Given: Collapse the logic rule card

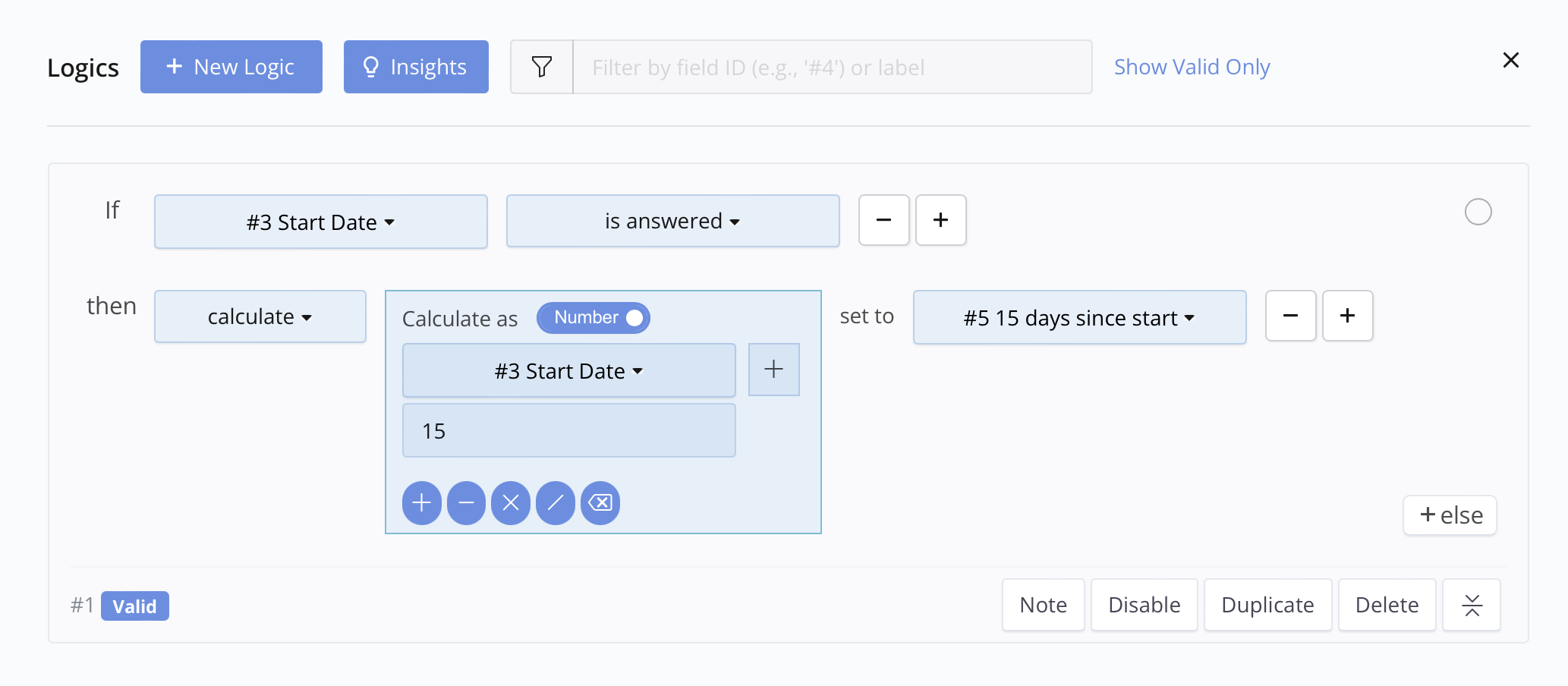Looking at the screenshot, I should (1472, 605).
